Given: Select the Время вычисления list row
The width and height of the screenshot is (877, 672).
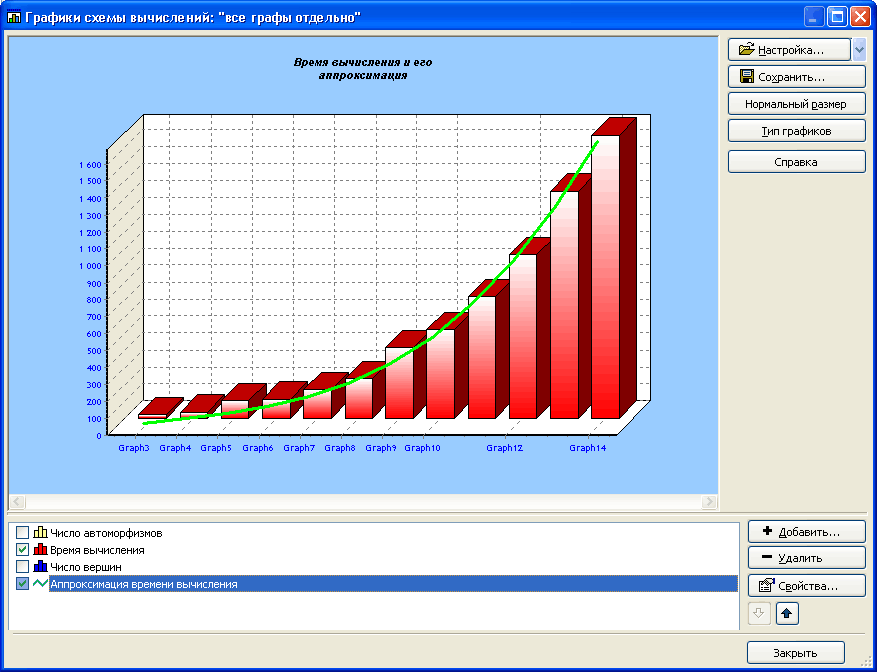Looking at the screenshot, I should [x=374, y=550].
